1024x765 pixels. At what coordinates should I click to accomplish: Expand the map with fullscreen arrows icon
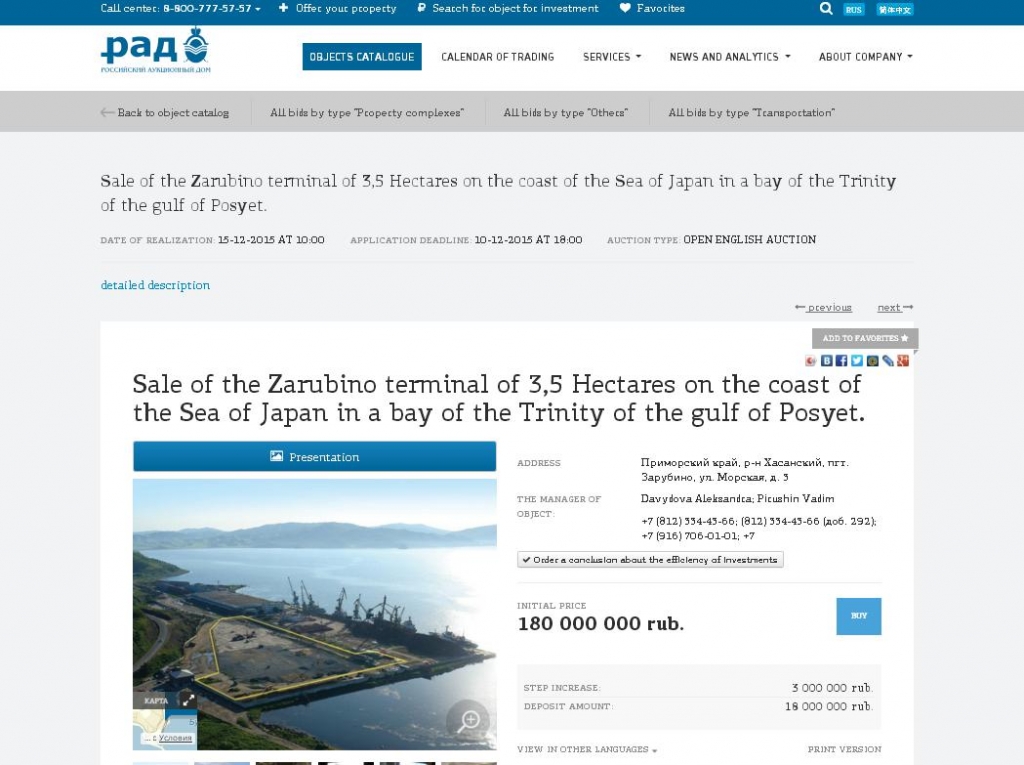(188, 700)
